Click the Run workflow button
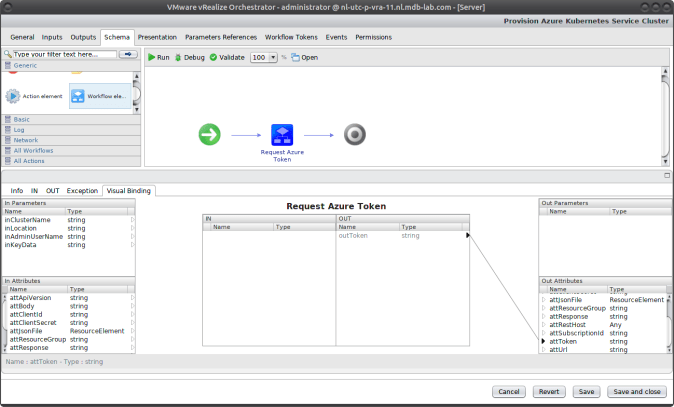Screen dimensions: 674x407 tap(159, 58)
